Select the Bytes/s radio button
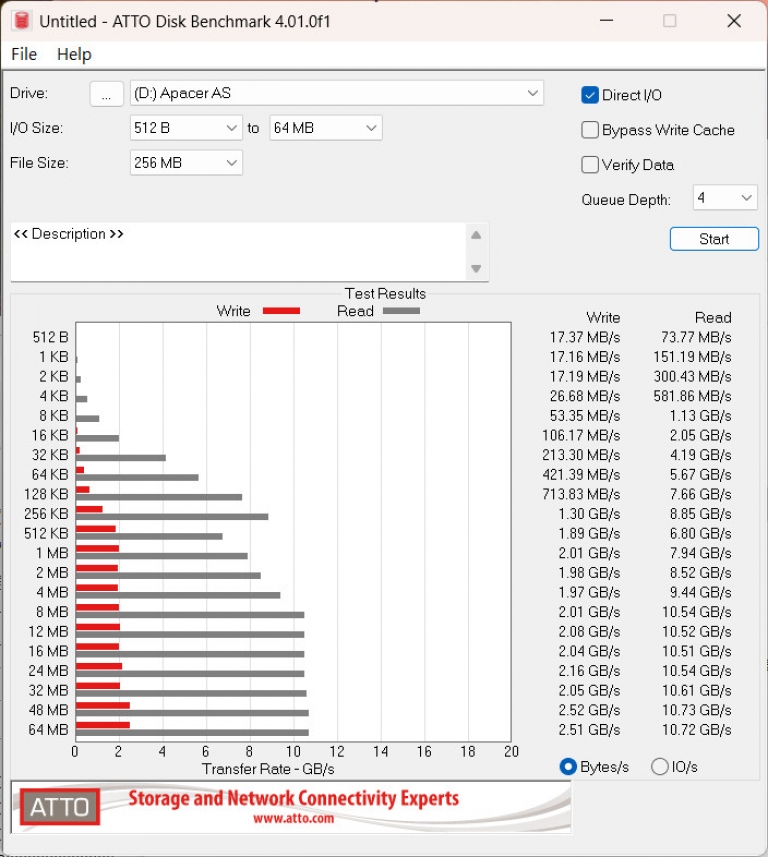This screenshot has width=768, height=857. (568, 767)
